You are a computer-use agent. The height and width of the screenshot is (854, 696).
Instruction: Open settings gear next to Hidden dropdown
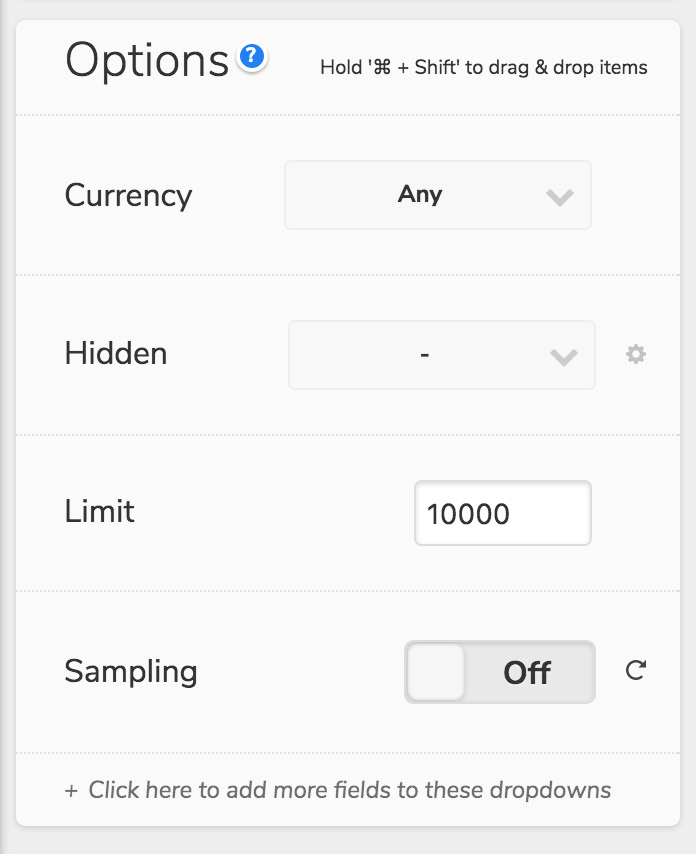click(636, 354)
